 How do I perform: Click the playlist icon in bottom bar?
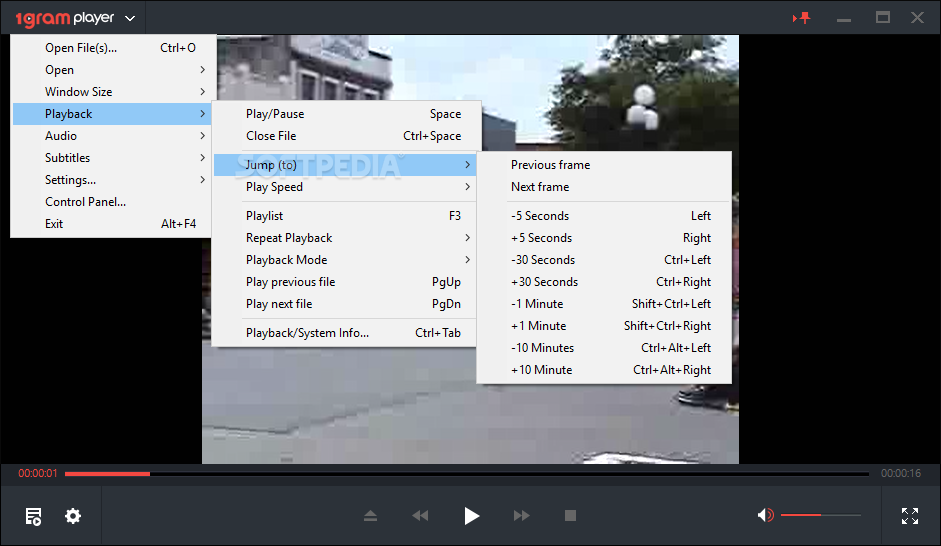[34, 516]
